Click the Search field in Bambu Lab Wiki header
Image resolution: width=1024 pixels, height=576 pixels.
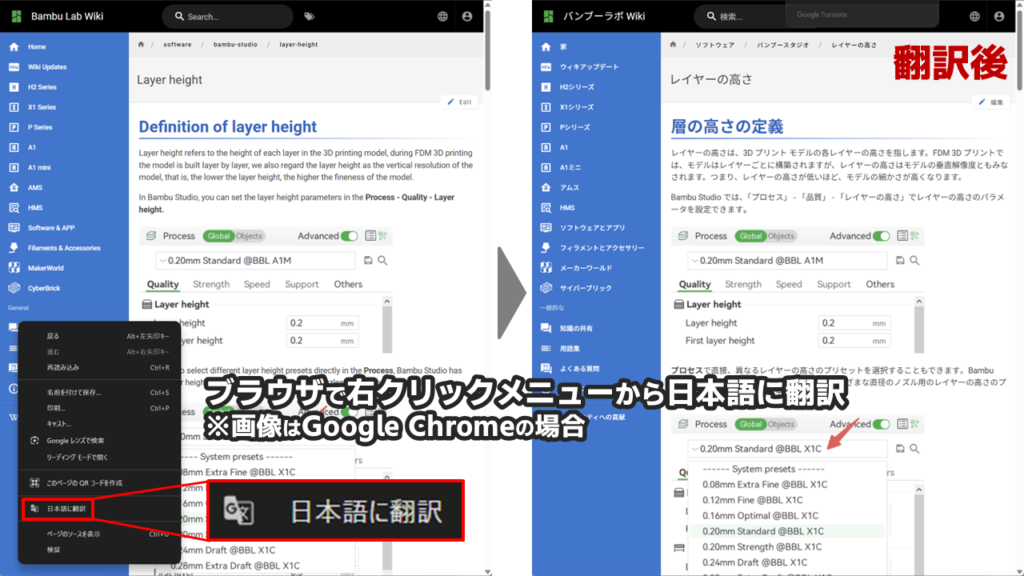click(230, 17)
